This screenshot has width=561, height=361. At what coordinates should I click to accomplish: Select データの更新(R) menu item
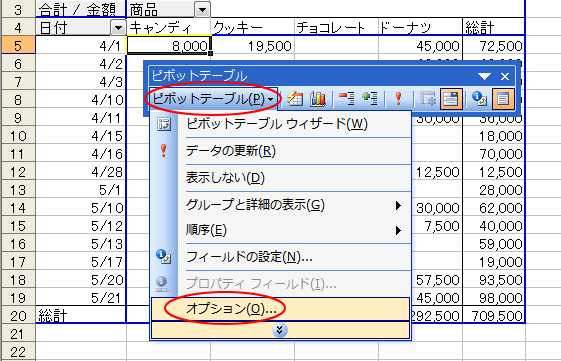click(280, 151)
